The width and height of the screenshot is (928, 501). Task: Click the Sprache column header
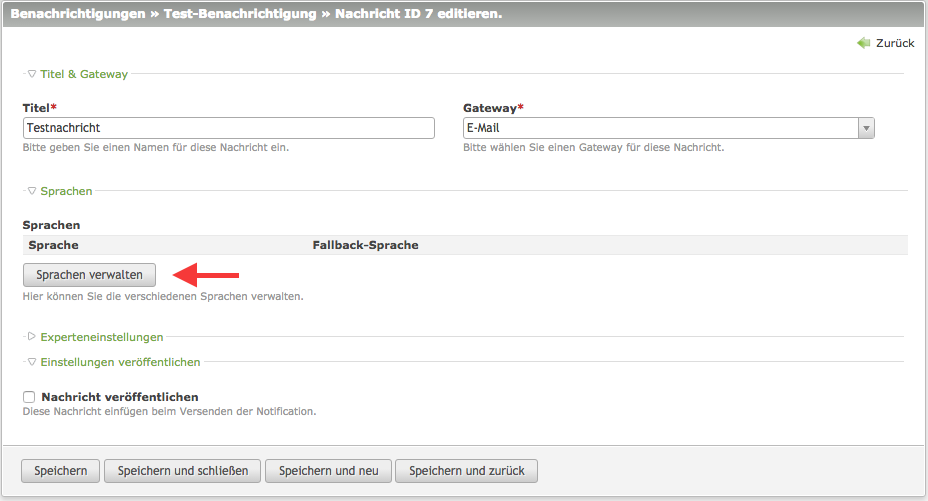point(54,245)
